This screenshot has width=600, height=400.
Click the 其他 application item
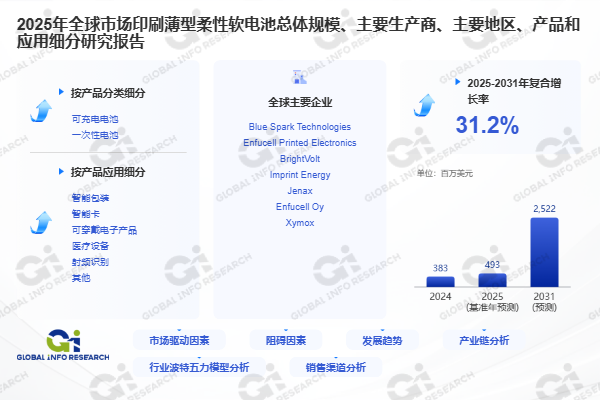point(81,278)
